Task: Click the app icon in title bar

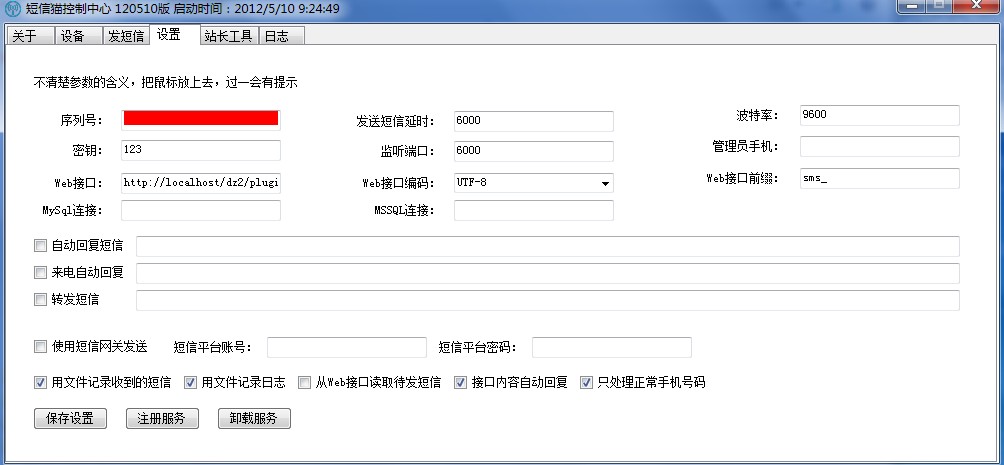Action: click(12, 9)
